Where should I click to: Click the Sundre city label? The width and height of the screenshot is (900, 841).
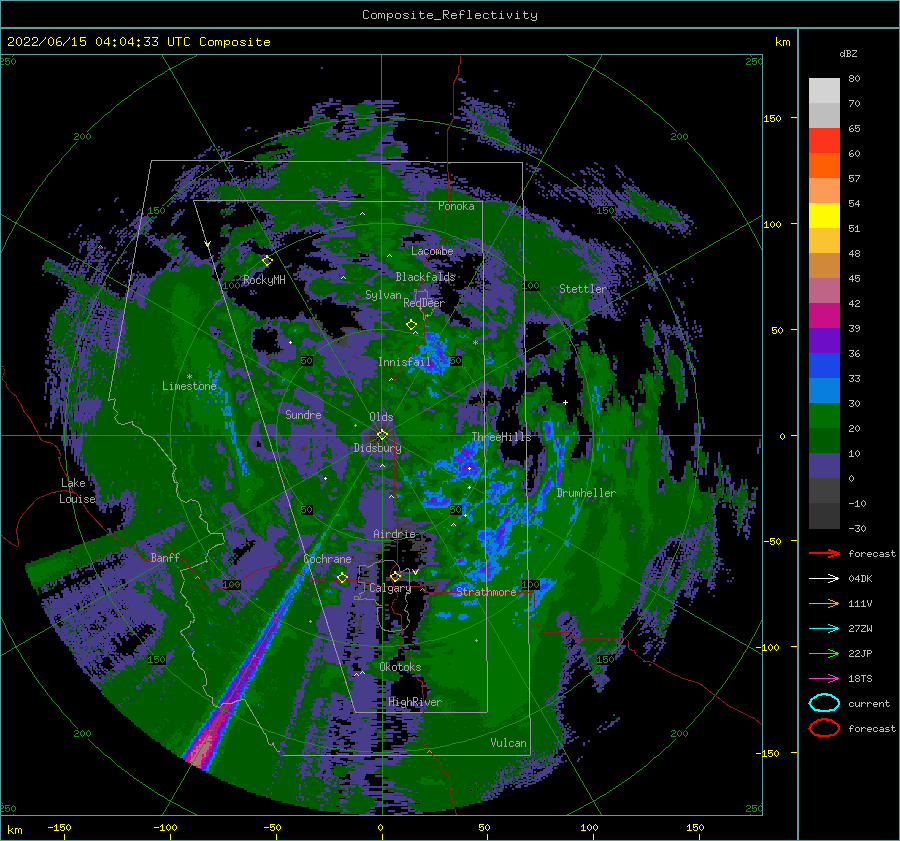pos(303,414)
